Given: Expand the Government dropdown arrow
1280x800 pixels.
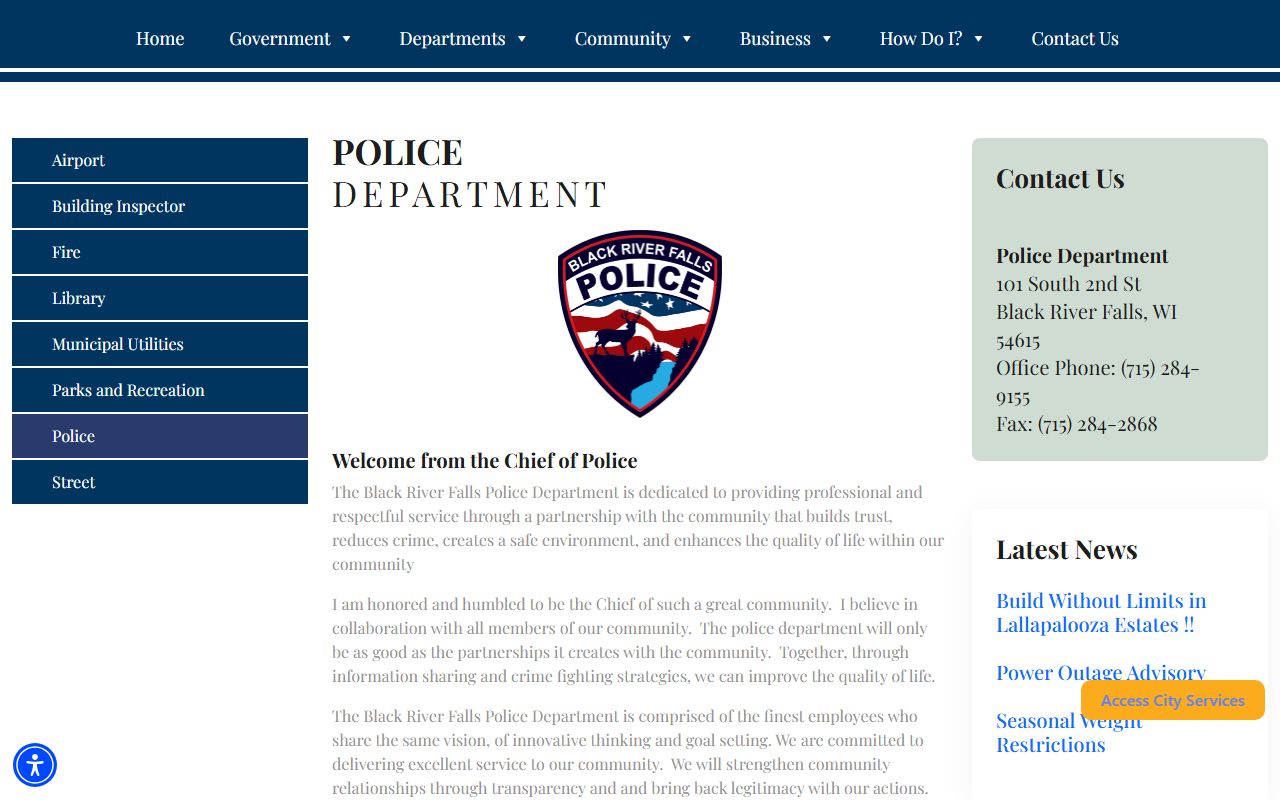Looking at the screenshot, I should (347, 39).
